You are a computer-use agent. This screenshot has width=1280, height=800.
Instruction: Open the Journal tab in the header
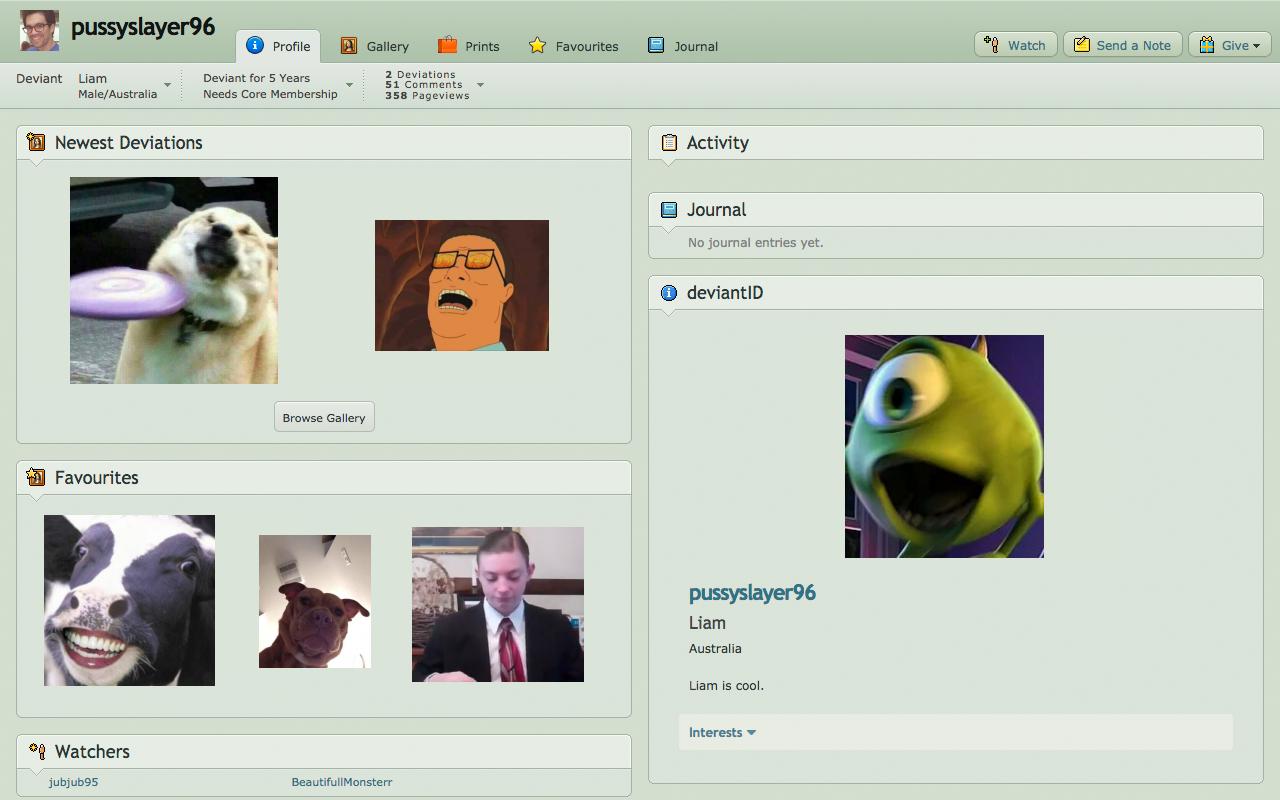pos(683,46)
